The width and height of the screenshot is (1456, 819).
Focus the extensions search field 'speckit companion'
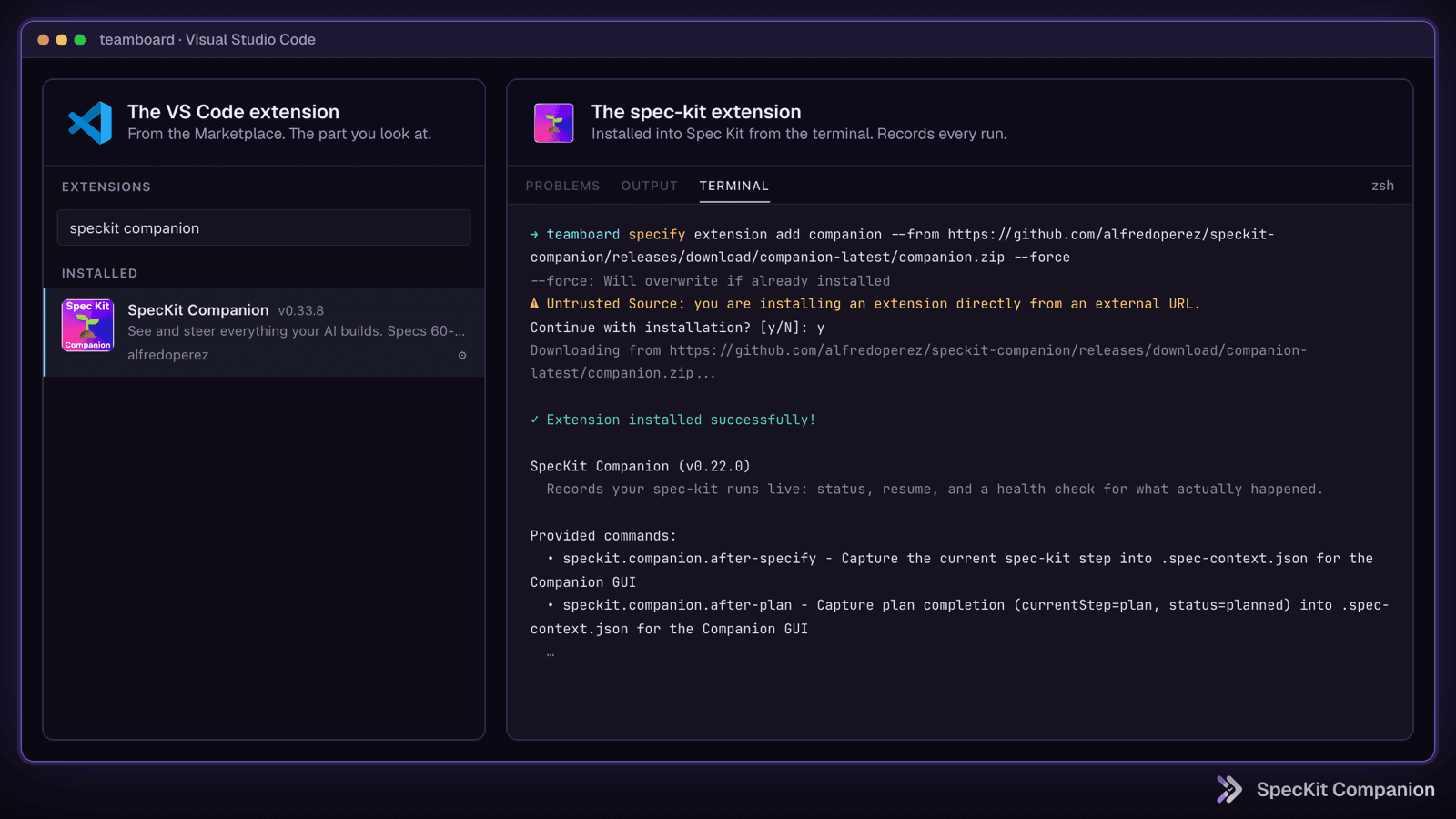pos(264,227)
